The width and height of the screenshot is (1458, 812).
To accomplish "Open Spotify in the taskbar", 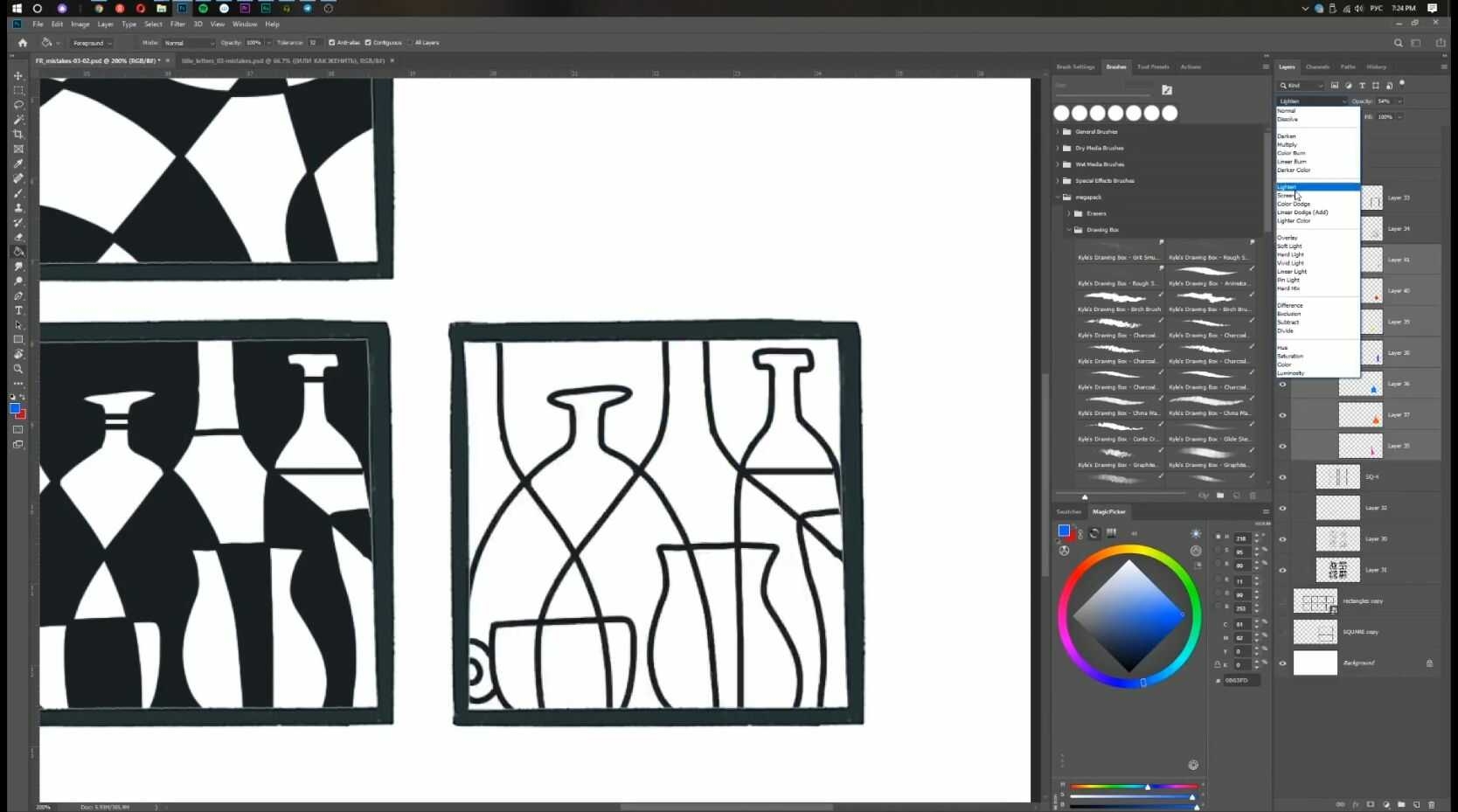I will pos(203,8).
